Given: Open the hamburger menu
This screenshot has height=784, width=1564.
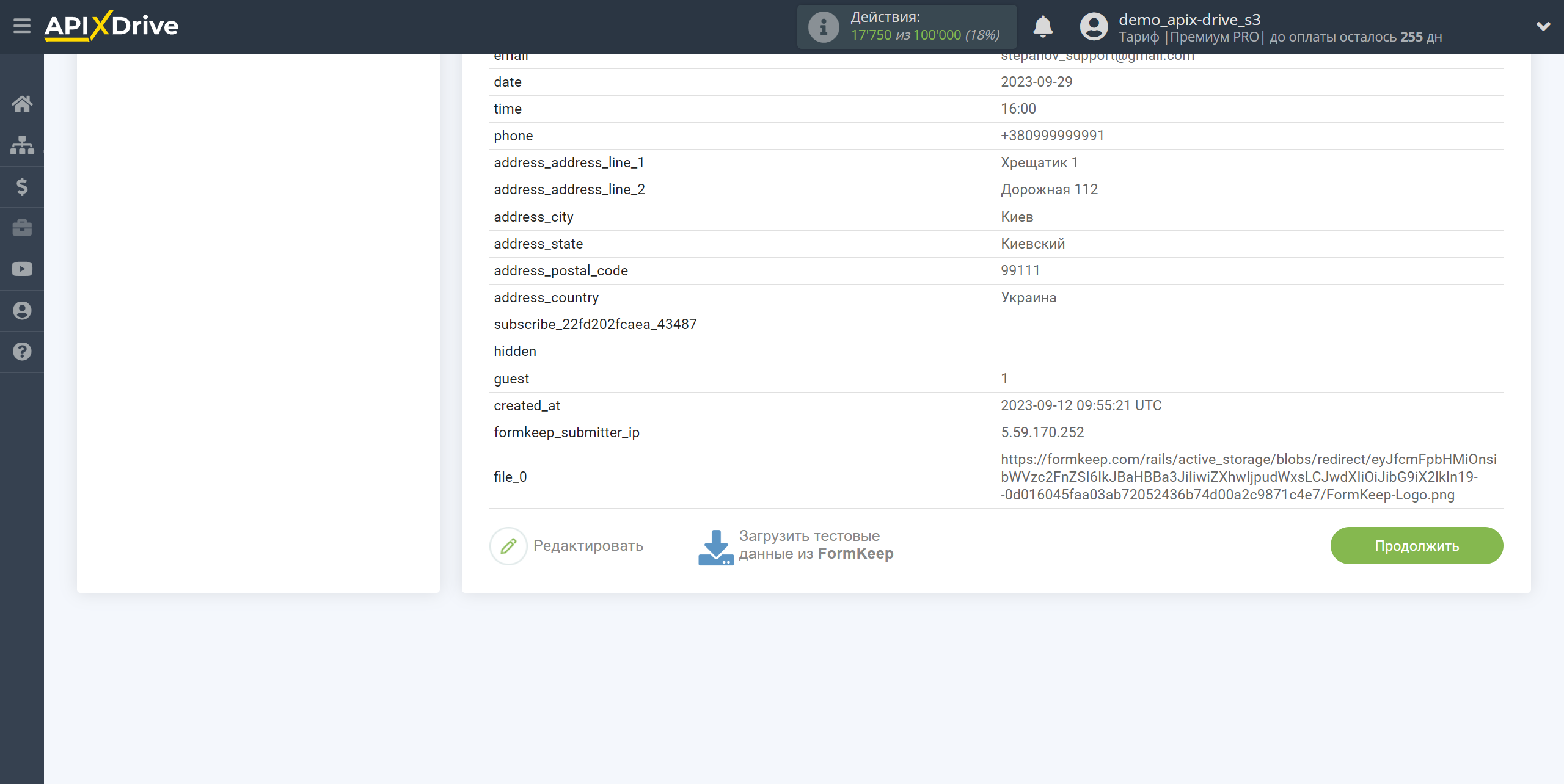Looking at the screenshot, I should point(22,26).
